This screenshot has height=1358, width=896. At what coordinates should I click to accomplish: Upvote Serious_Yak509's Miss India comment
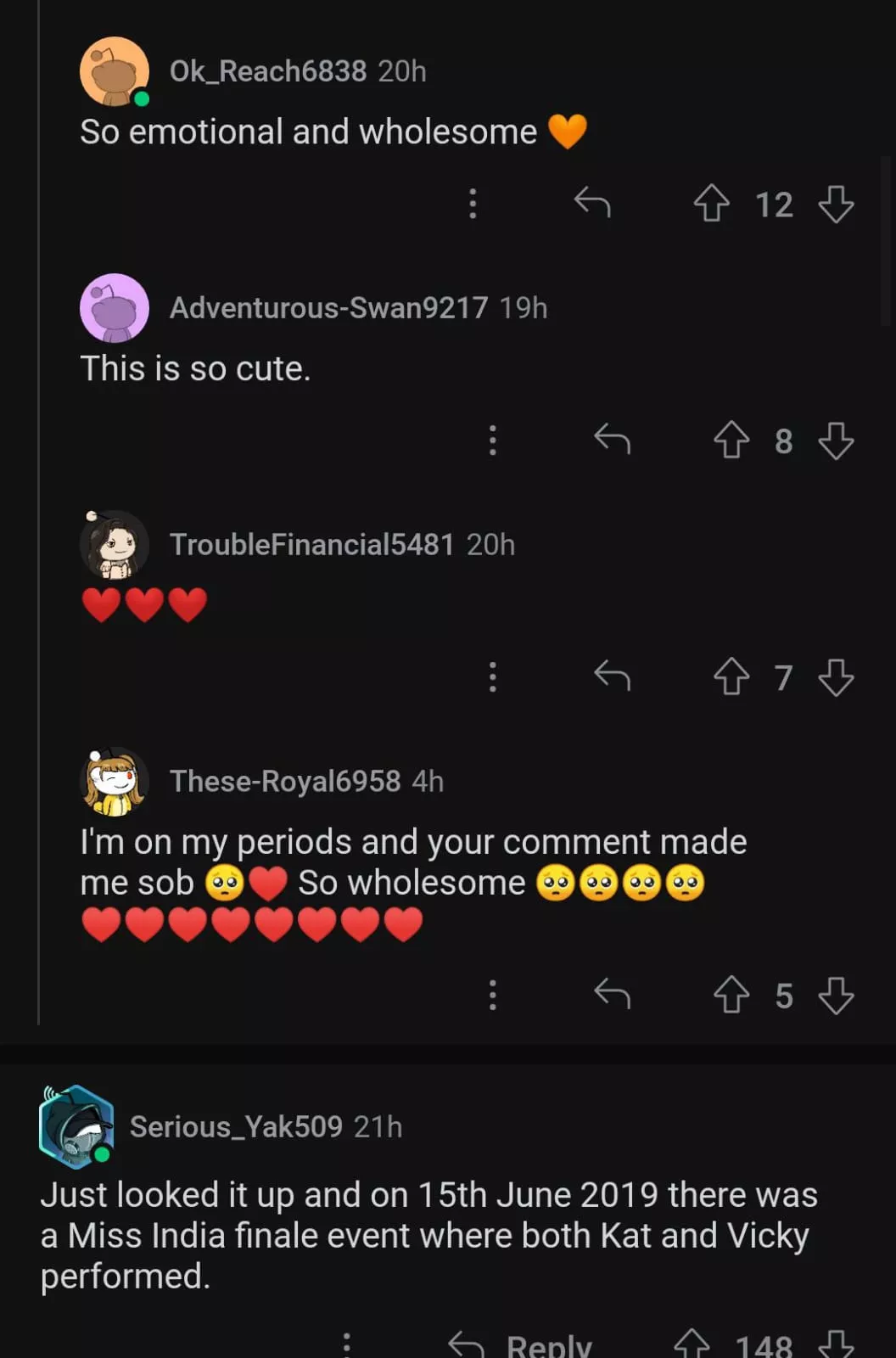coord(692,1344)
